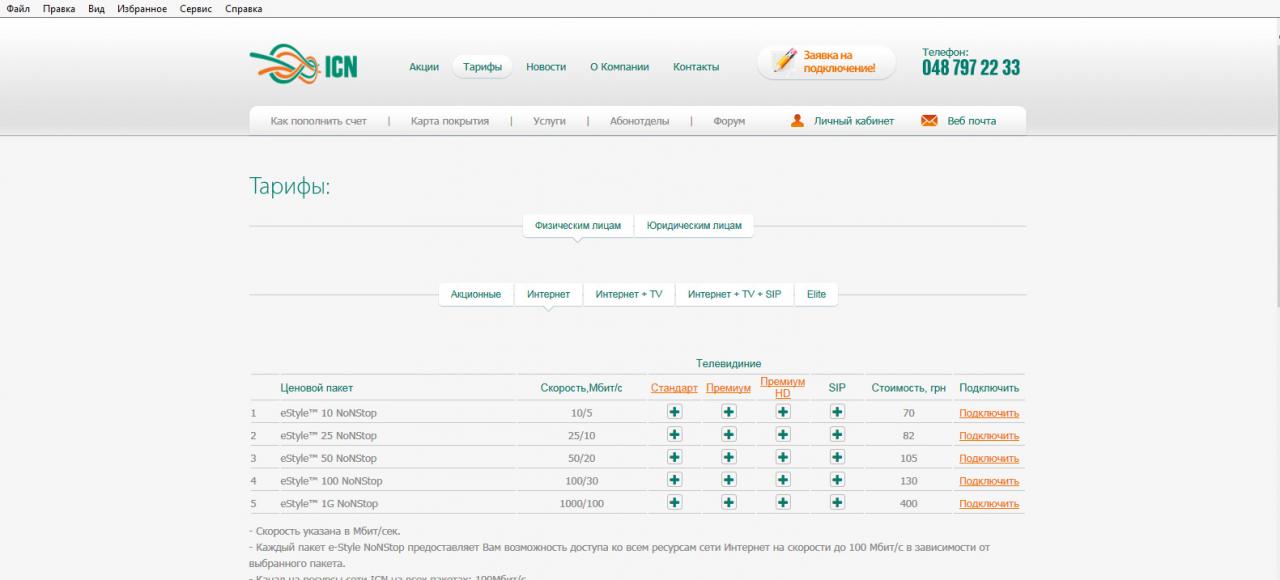Open Личный кабинет via the user icon

coord(797,121)
